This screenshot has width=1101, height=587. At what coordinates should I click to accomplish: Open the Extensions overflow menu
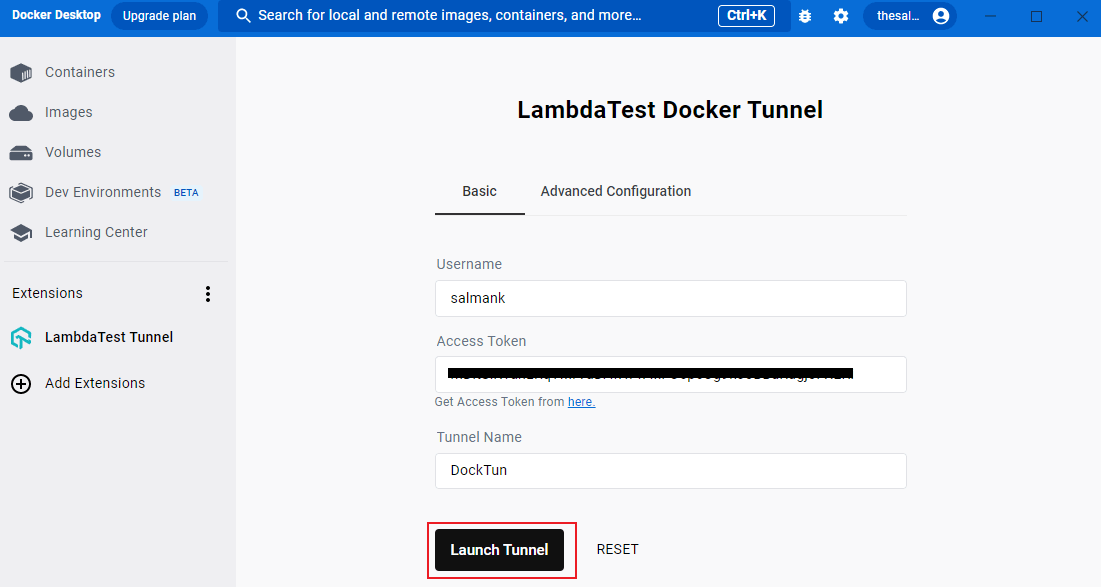click(207, 293)
